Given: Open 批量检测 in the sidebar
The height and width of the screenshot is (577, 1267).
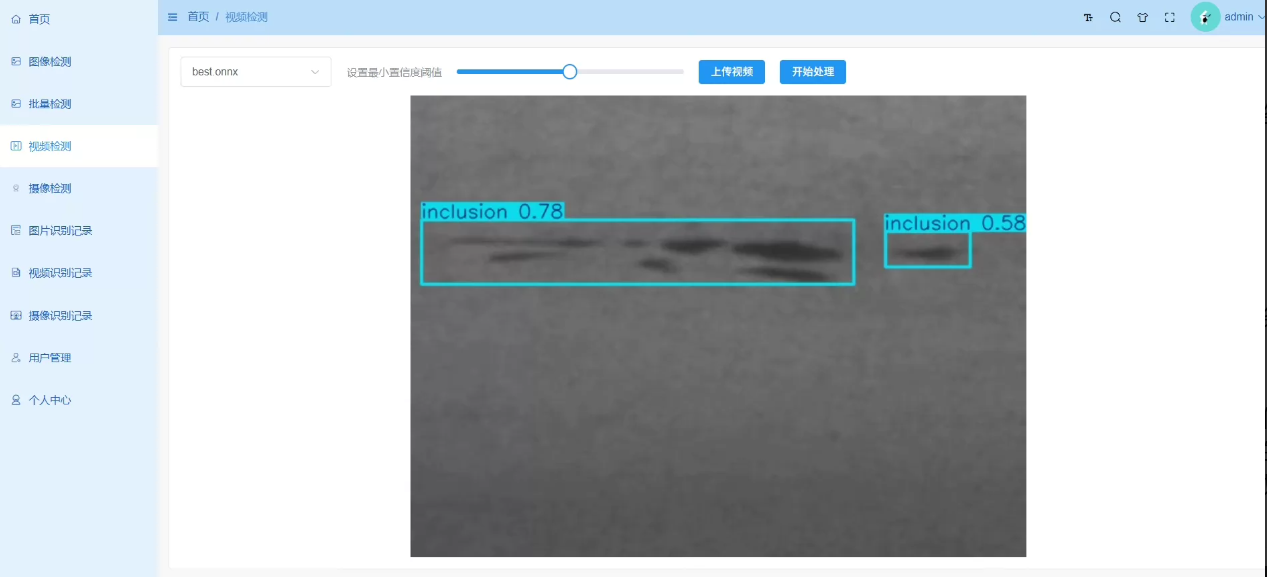Looking at the screenshot, I should tap(79, 104).
